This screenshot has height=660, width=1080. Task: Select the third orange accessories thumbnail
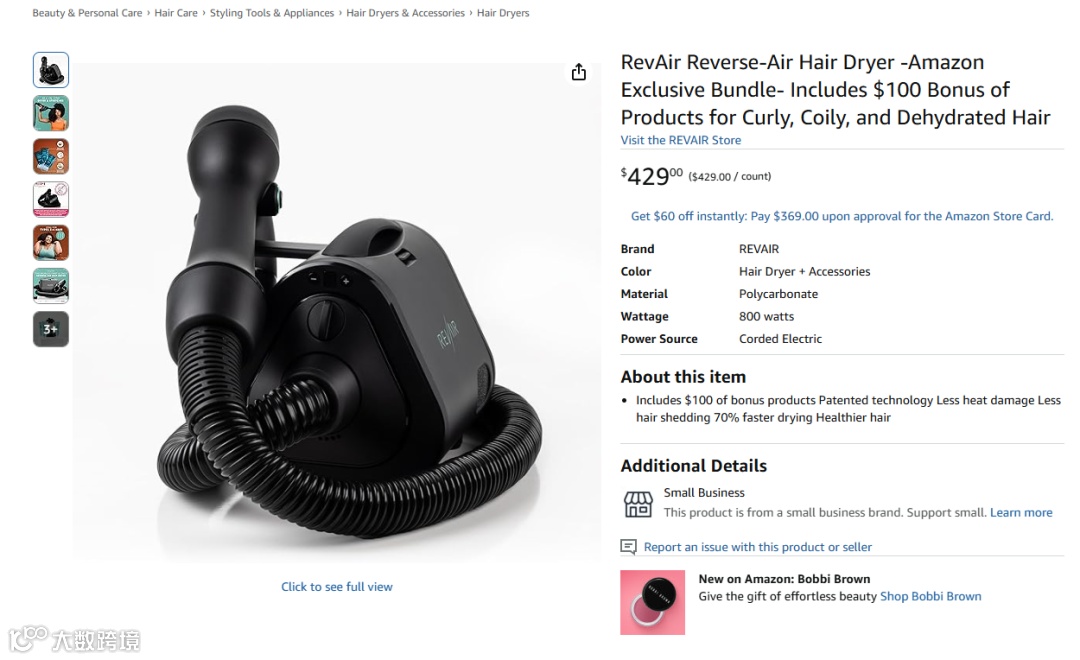pyautogui.click(x=51, y=156)
